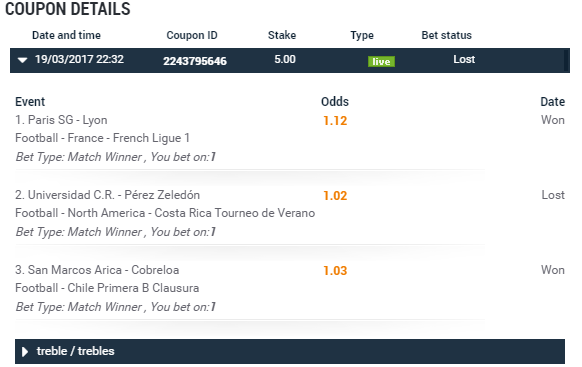Select coupon ID 2243795646
This screenshot has width=582, height=367.
[195, 61]
